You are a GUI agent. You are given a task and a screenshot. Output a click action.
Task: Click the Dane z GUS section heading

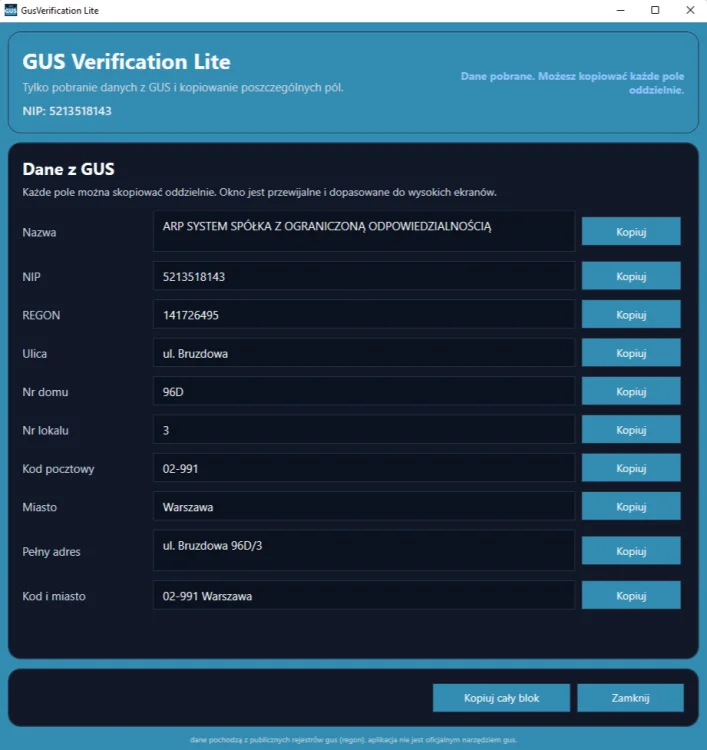click(68, 169)
